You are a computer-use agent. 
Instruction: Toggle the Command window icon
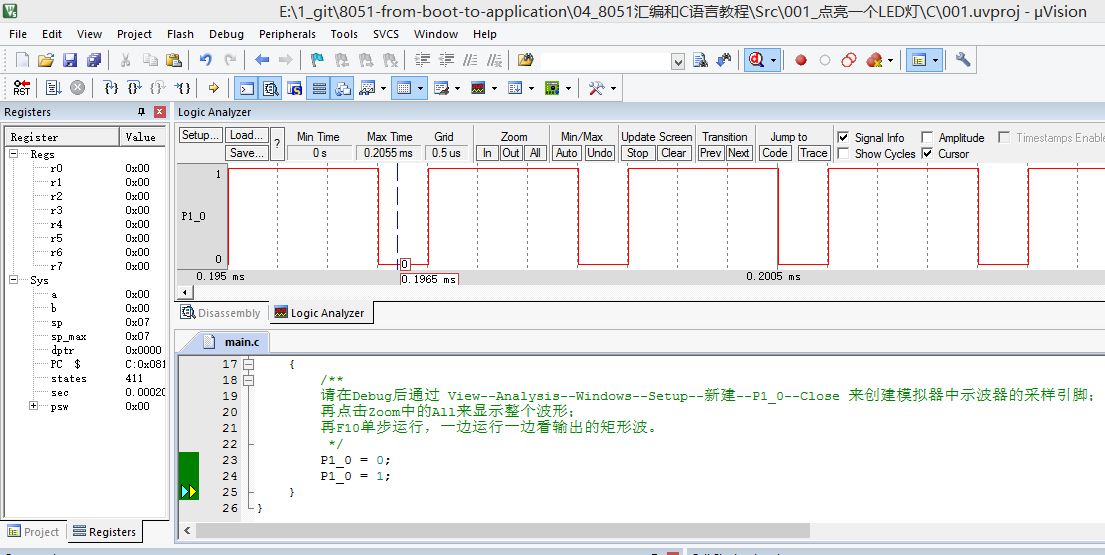pyautogui.click(x=247, y=88)
